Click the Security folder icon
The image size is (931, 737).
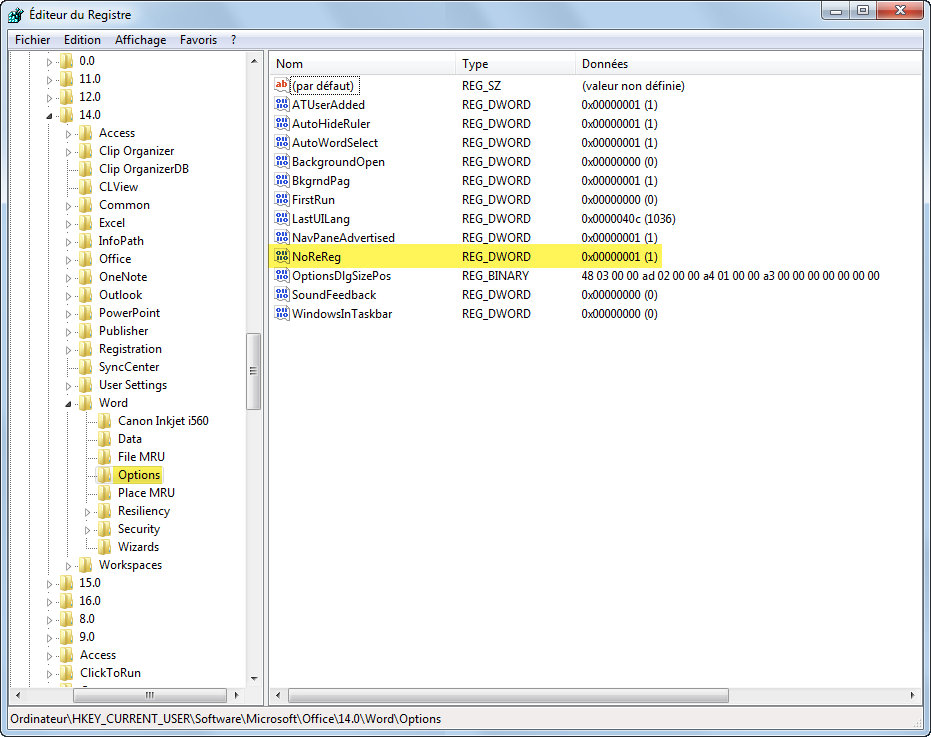pos(104,529)
